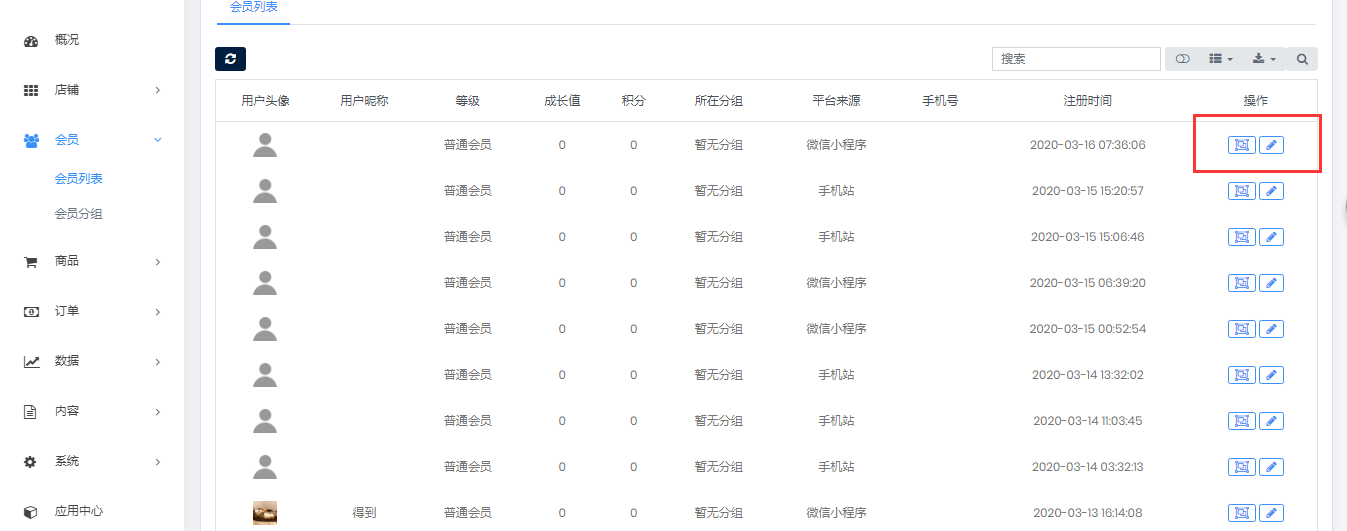The height and width of the screenshot is (531, 1347).
Task: Switch to the 会员列表 tab
Action: click(x=253, y=8)
